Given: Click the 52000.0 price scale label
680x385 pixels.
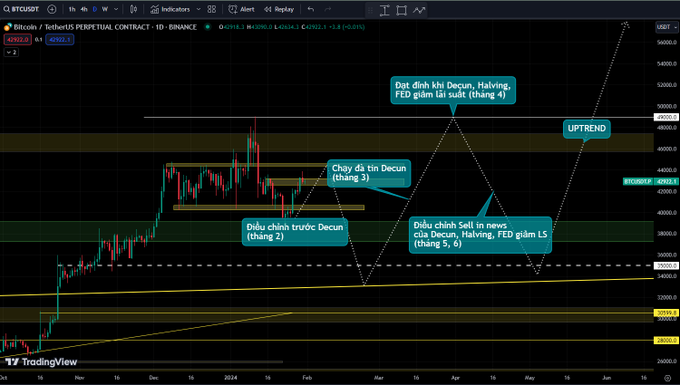Looking at the screenshot, I should [x=667, y=85].
